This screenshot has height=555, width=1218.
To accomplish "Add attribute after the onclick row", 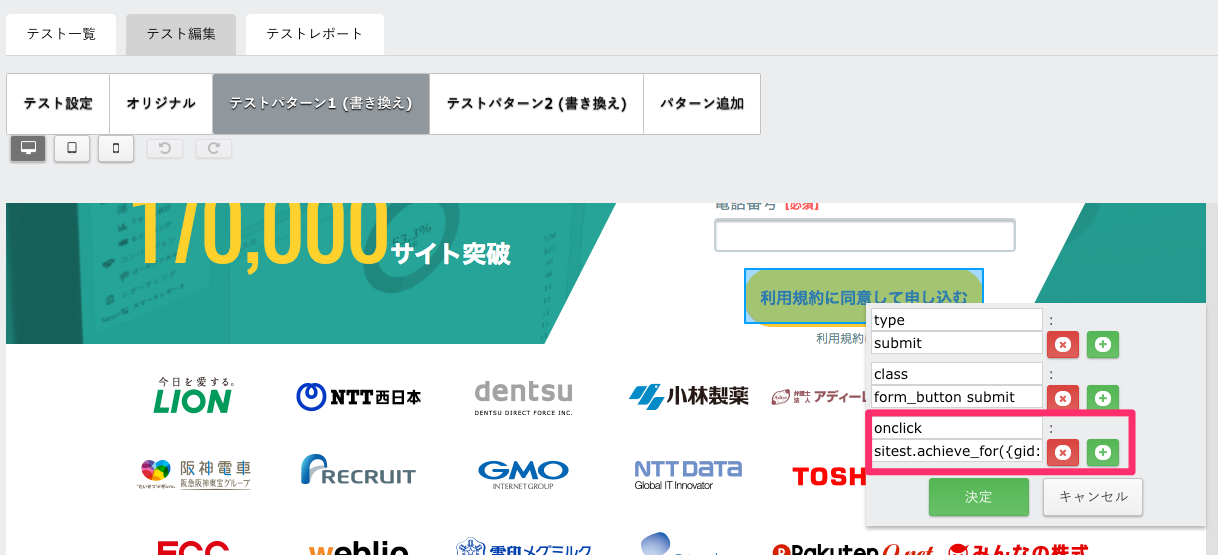I will [x=1103, y=452].
